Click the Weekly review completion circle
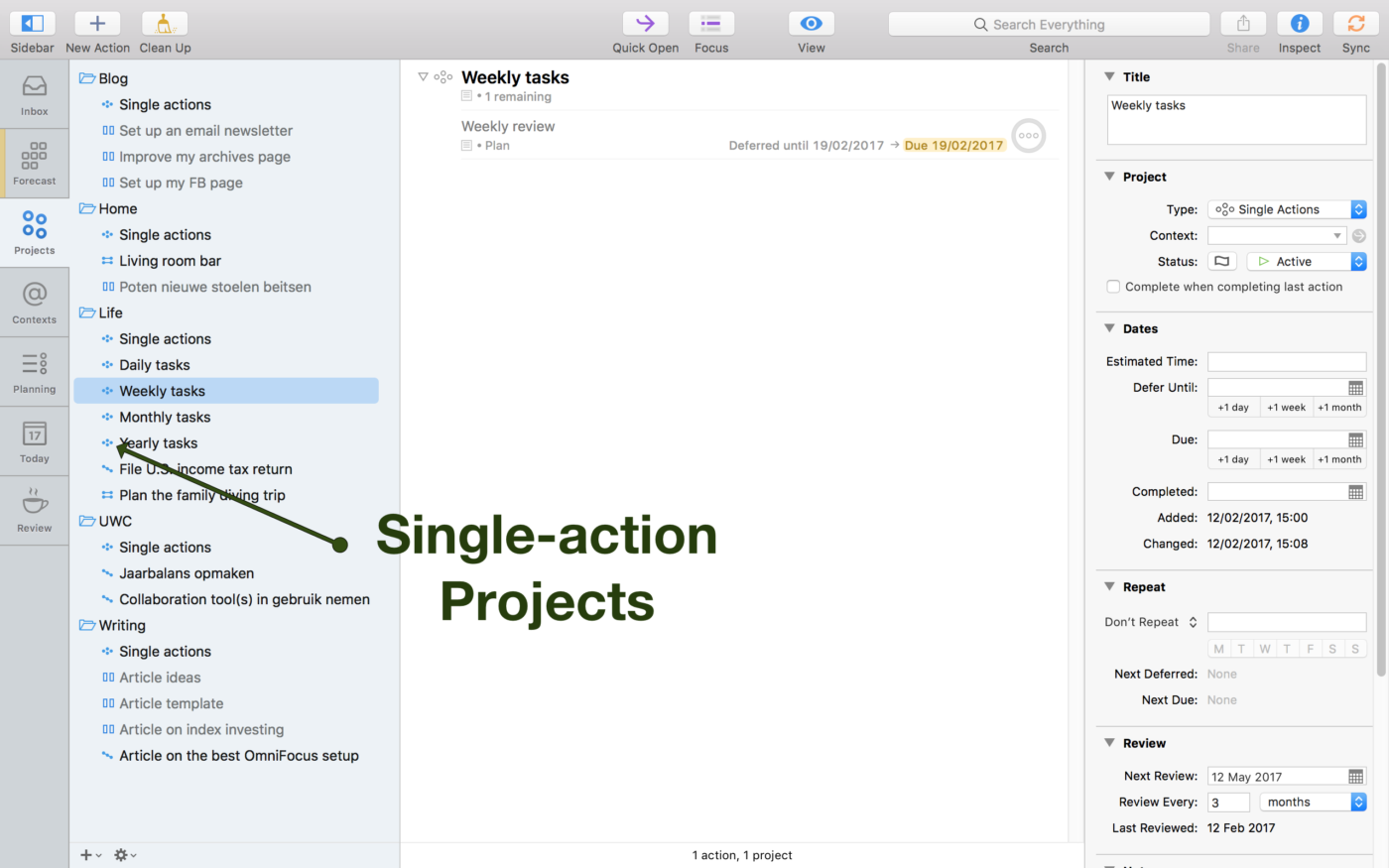Image resolution: width=1389 pixels, height=868 pixels. point(1029,135)
